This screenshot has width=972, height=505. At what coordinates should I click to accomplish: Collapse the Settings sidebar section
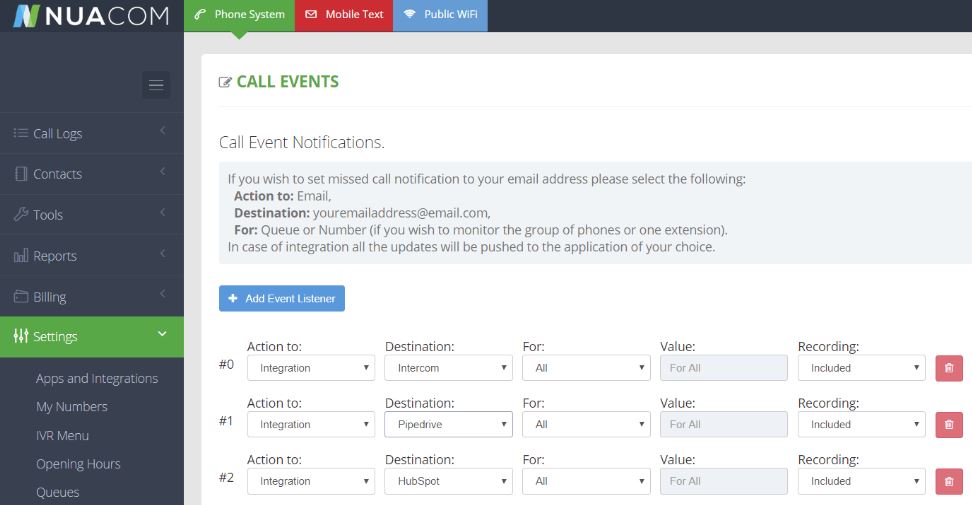[x=92, y=337]
